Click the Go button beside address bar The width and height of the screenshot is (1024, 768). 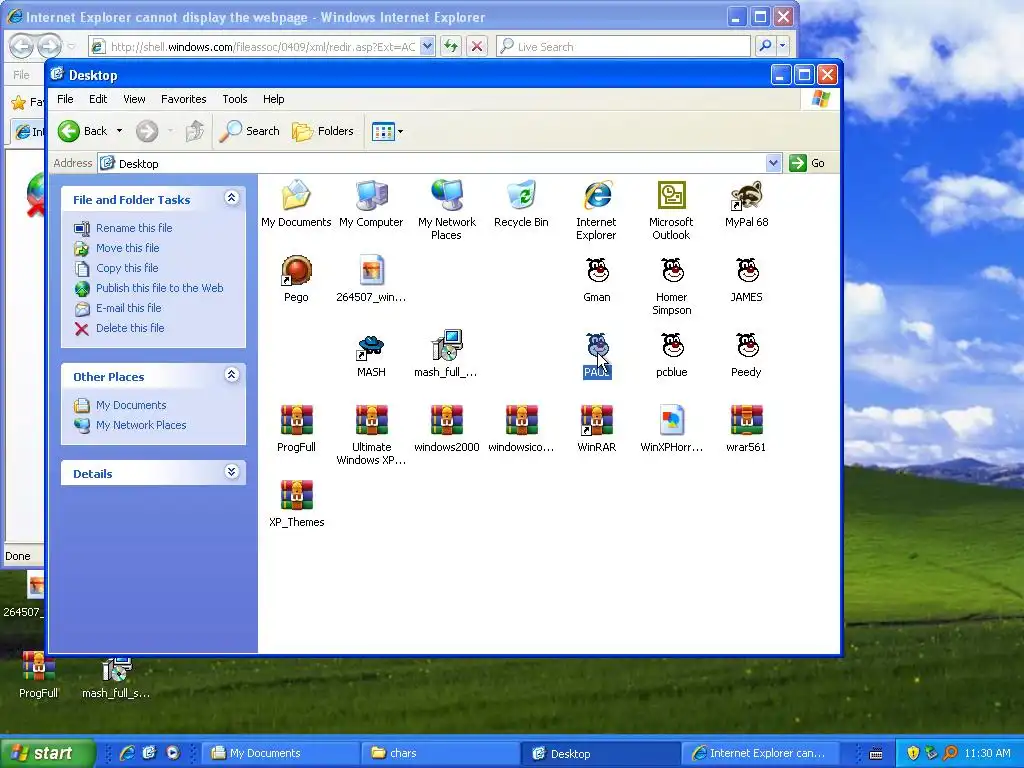click(x=807, y=163)
